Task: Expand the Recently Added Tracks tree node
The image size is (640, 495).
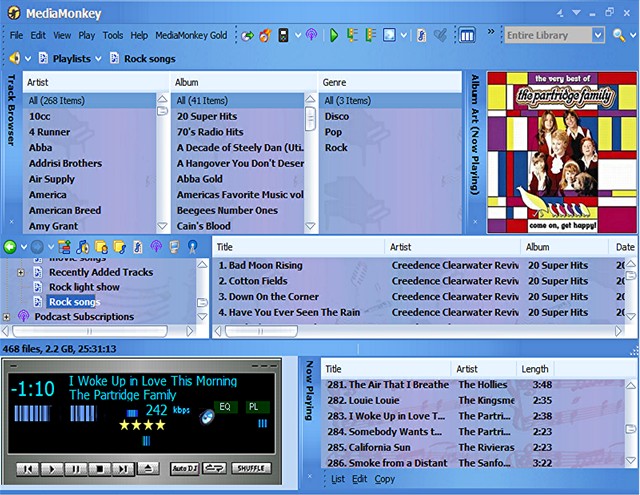Action: point(21,272)
